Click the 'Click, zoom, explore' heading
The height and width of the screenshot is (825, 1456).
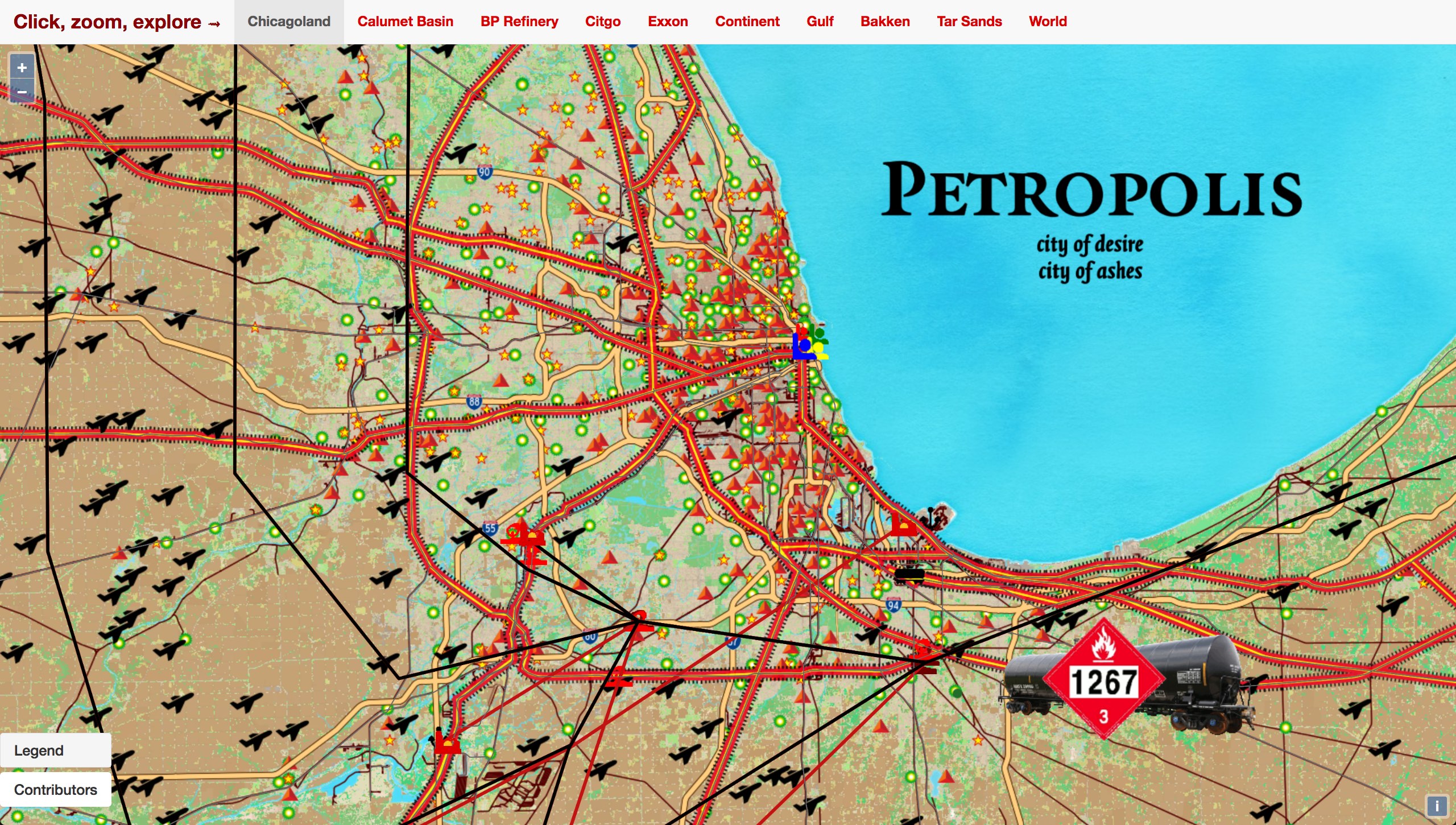click(x=117, y=22)
